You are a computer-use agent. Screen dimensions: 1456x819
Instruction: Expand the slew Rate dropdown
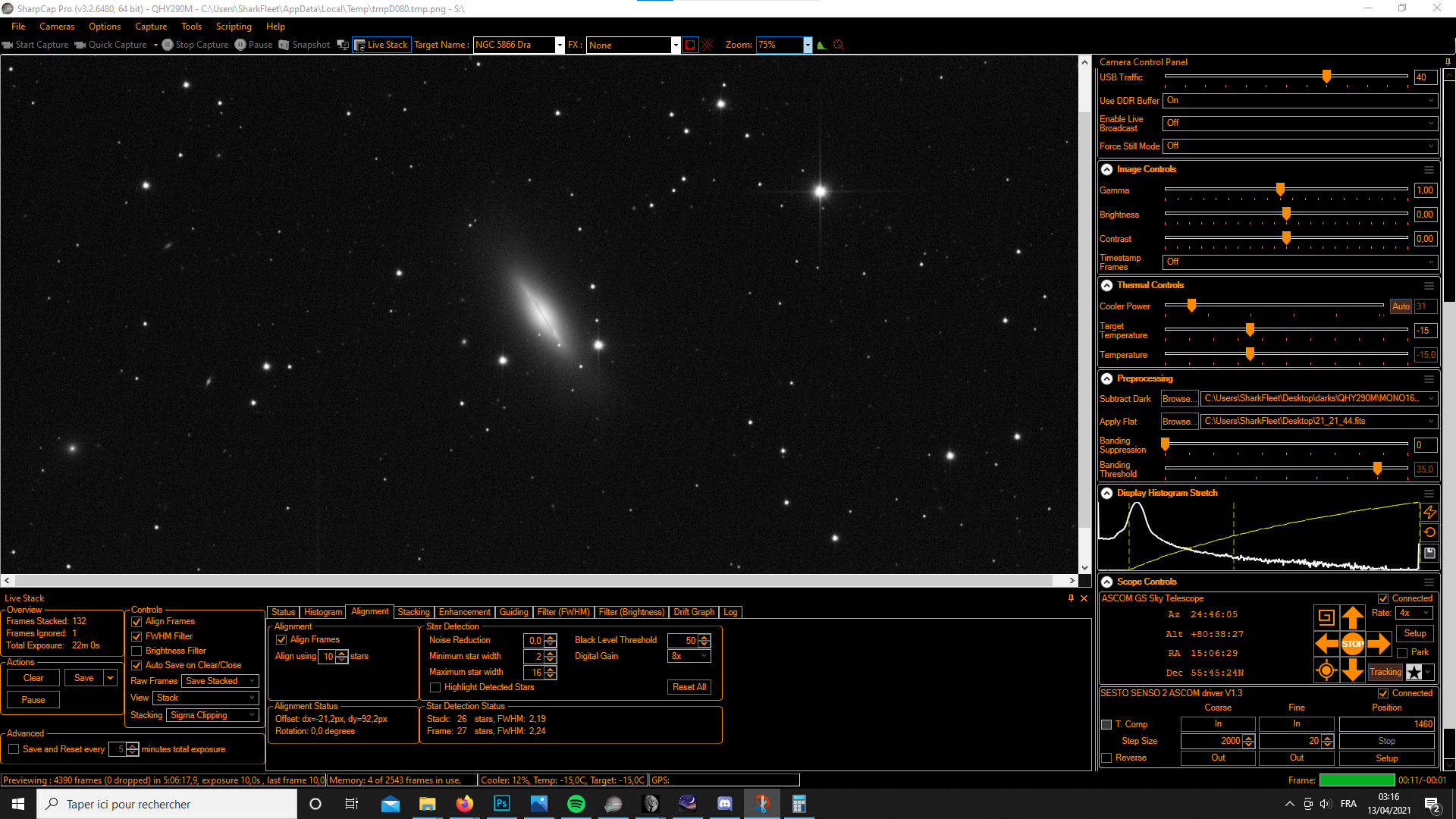[1415, 613]
